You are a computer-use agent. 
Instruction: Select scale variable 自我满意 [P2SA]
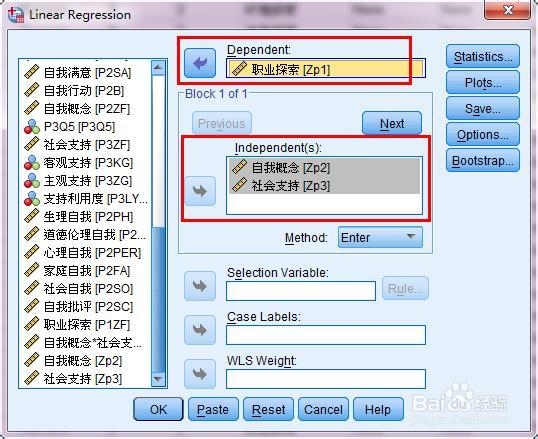click(x=78, y=72)
